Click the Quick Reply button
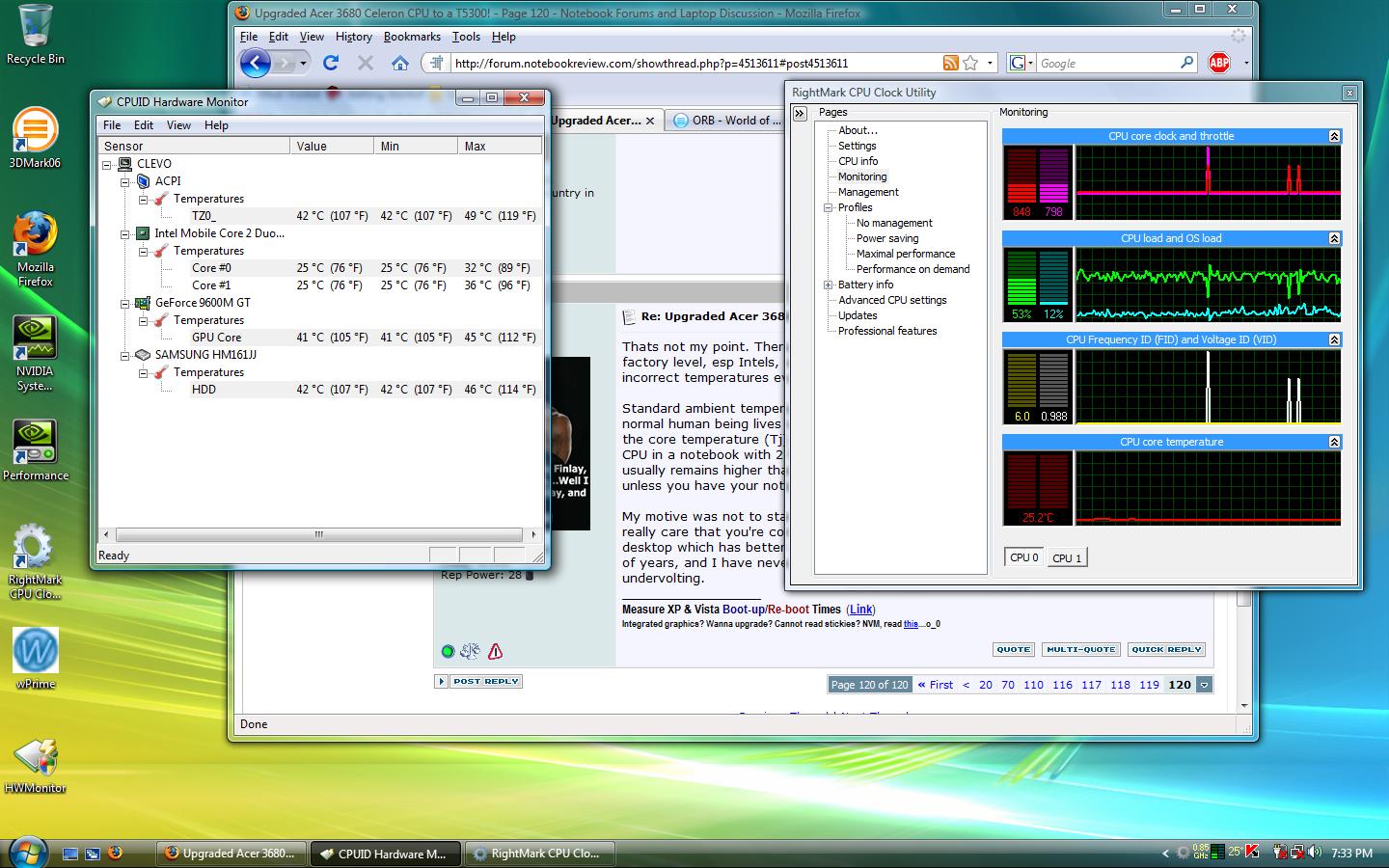This screenshot has width=1389, height=868. pos(1166,650)
